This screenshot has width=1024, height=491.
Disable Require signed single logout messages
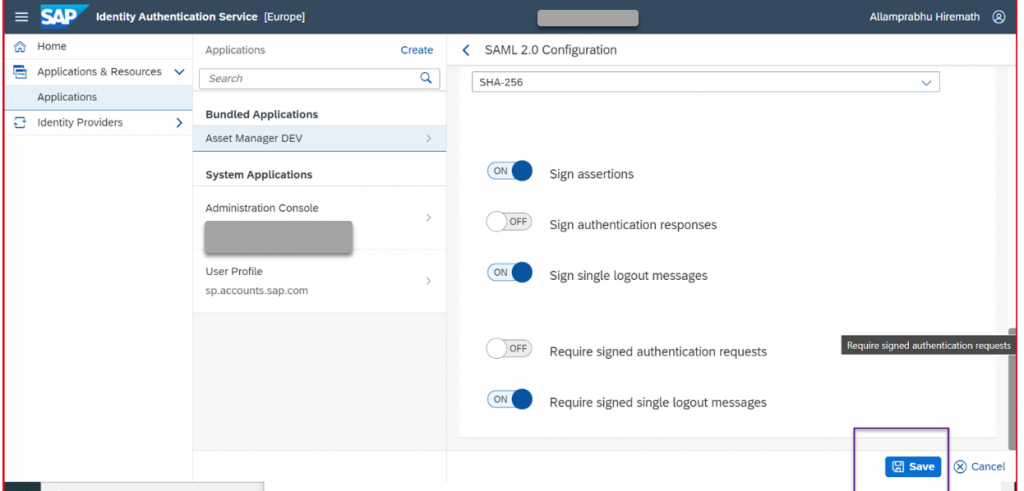click(x=509, y=399)
